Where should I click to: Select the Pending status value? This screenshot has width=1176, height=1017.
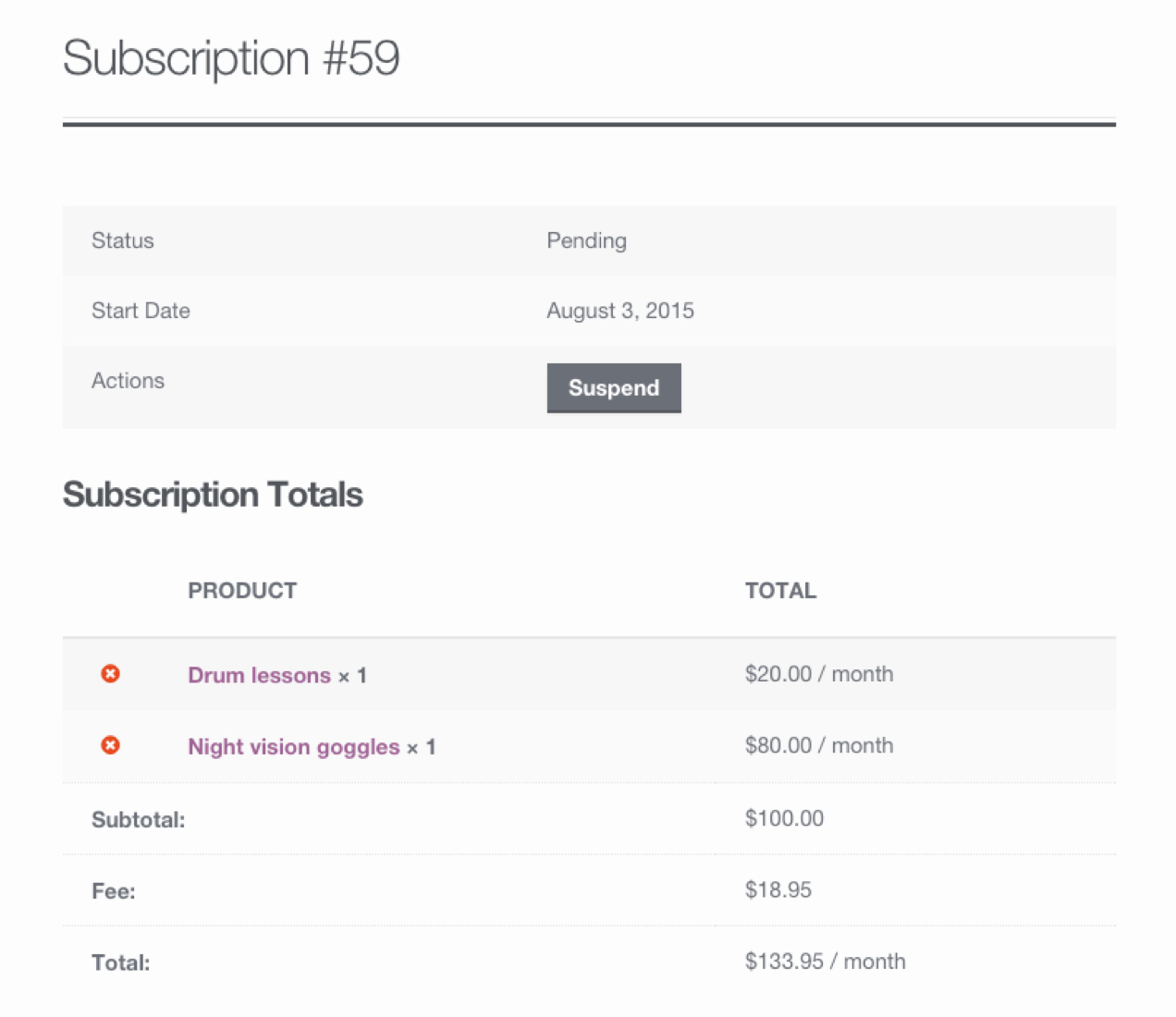click(x=586, y=240)
